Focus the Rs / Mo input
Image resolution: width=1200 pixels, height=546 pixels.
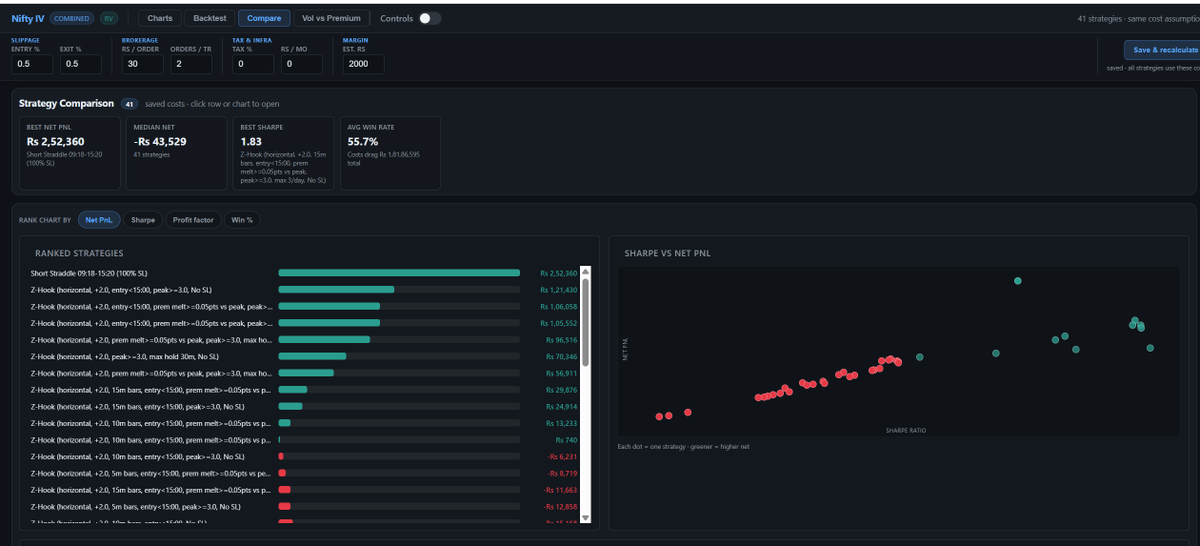pyautogui.click(x=301, y=64)
